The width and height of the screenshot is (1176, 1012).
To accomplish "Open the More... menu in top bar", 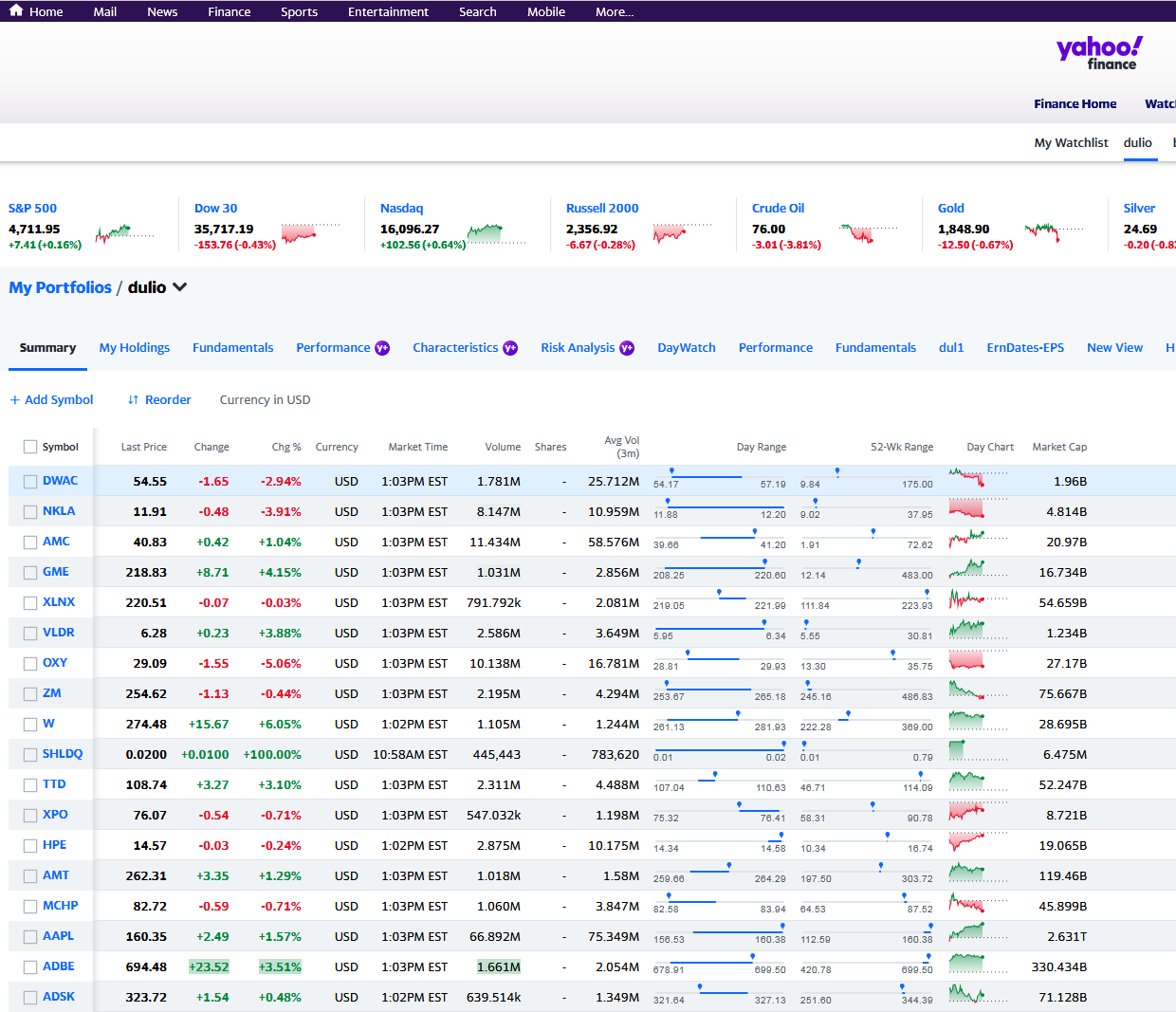I will pos(614,12).
